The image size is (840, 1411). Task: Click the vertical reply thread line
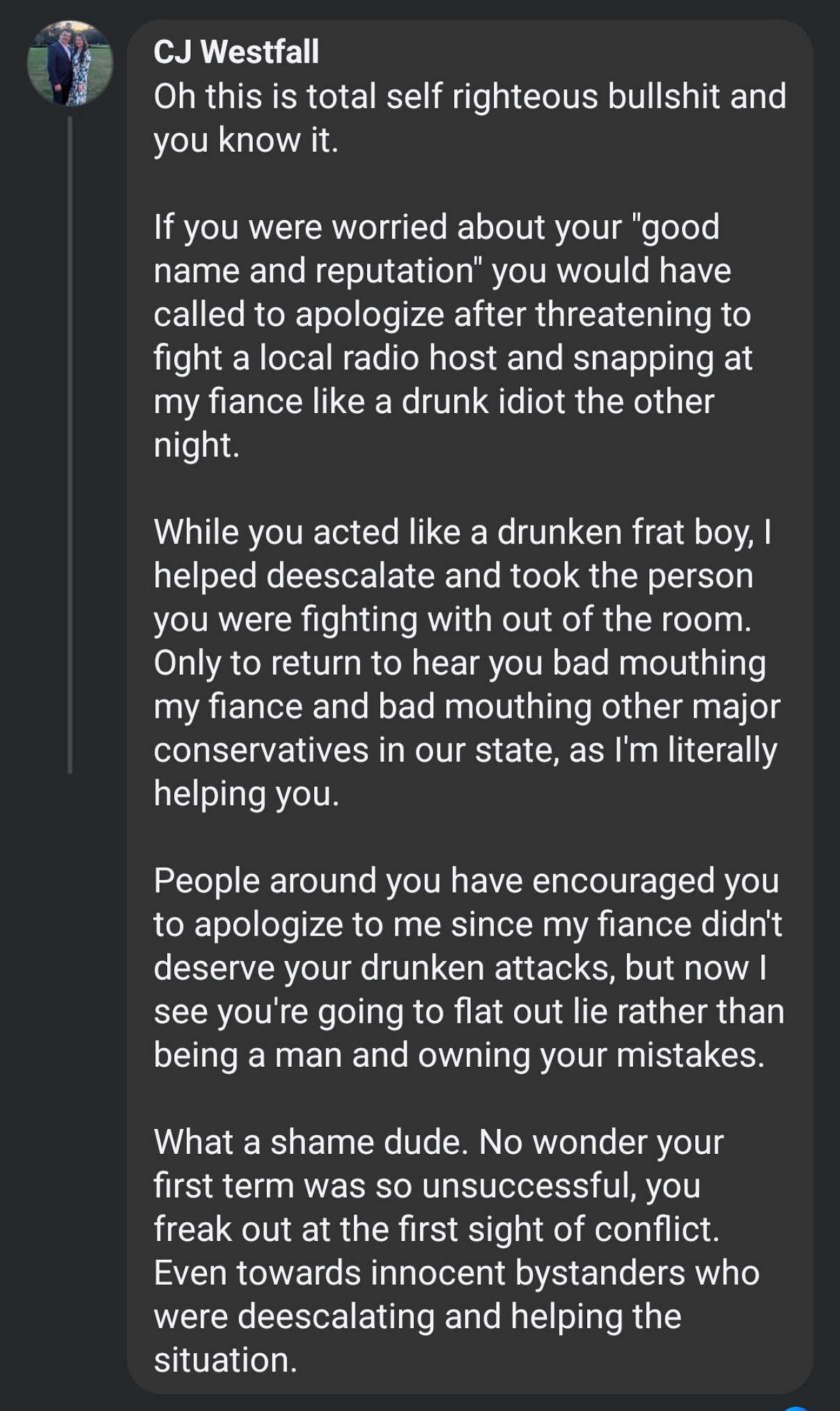tap(70, 446)
